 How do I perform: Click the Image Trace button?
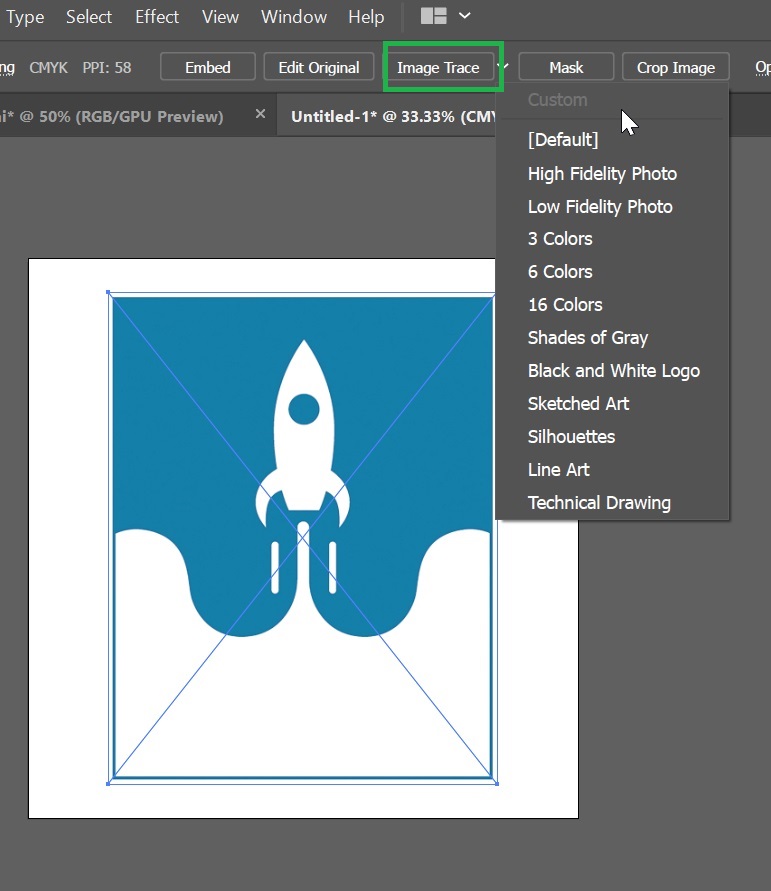pyautogui.click(x=438, y=68)
